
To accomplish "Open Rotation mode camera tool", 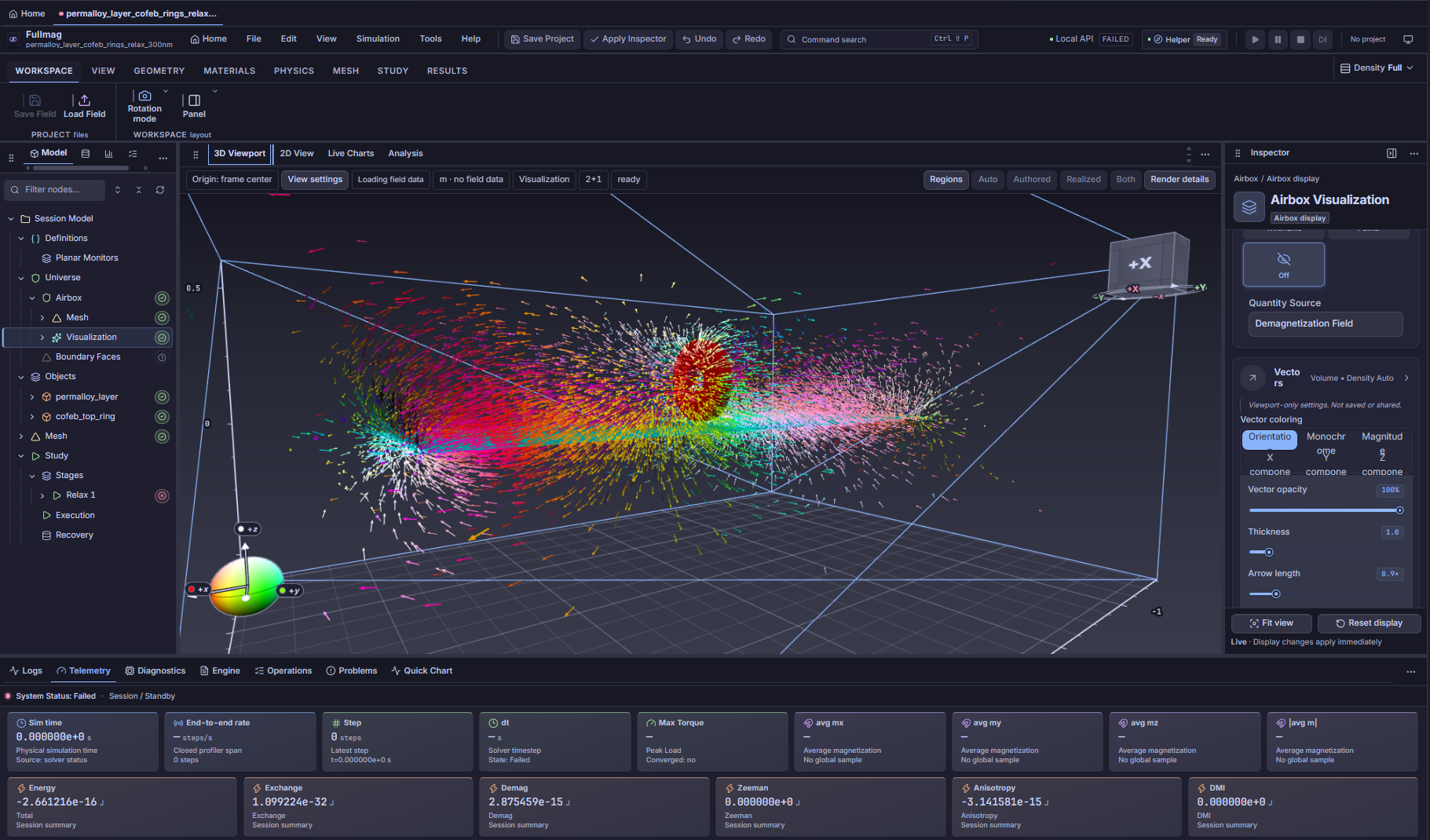I will point(144,96).
